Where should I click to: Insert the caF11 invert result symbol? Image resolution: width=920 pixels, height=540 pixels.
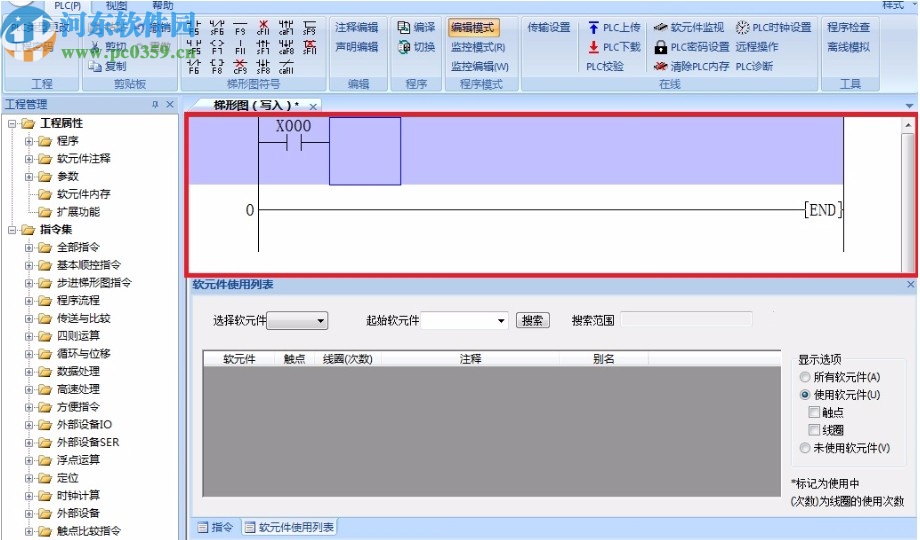click(286, 67)
